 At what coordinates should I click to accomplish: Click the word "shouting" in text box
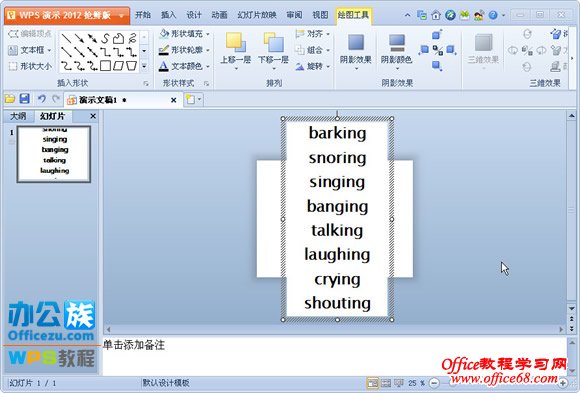pos(337,303)
